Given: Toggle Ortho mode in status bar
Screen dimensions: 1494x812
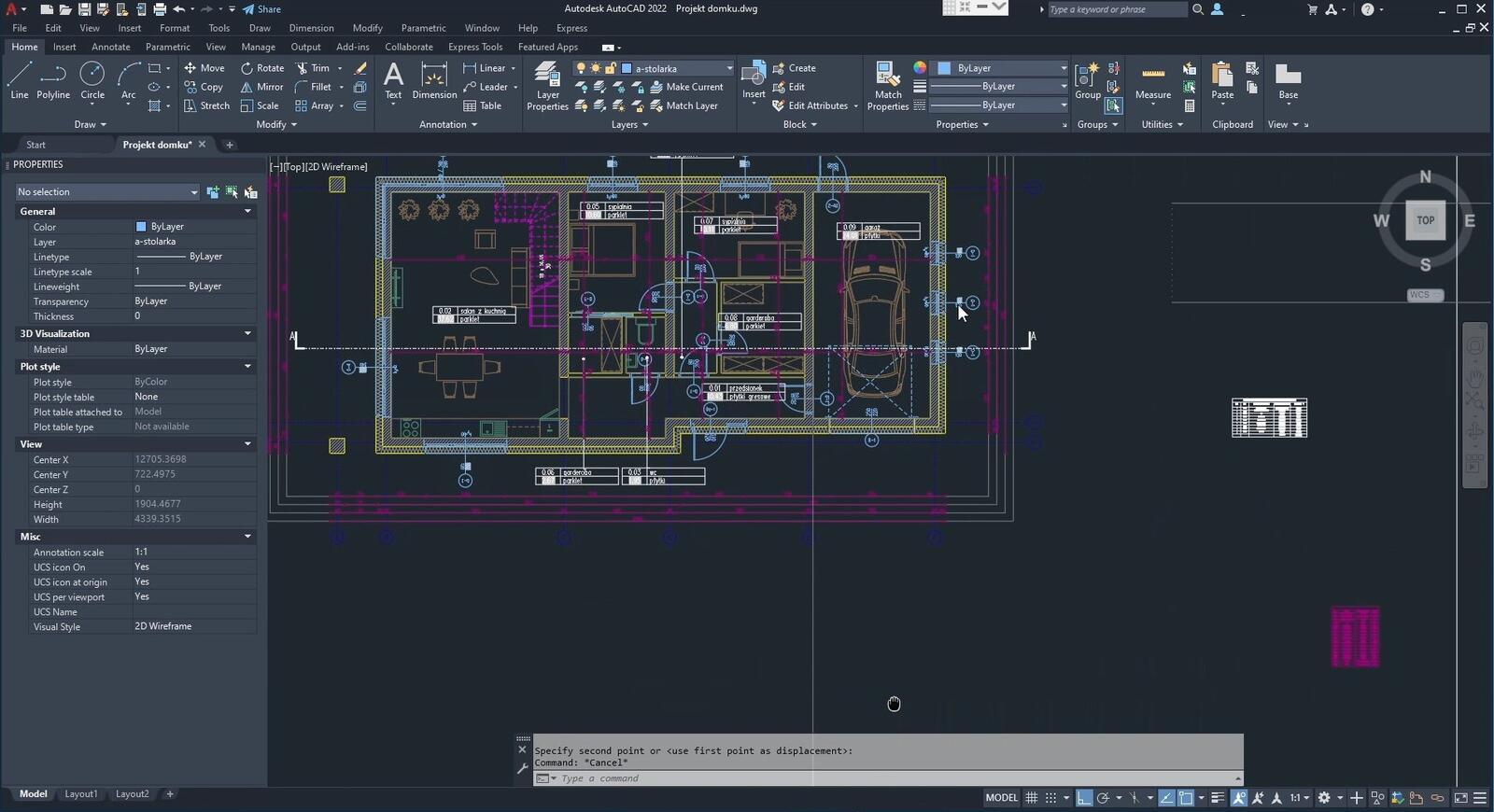Looking at the screenshot, I should click(1083, 798).
